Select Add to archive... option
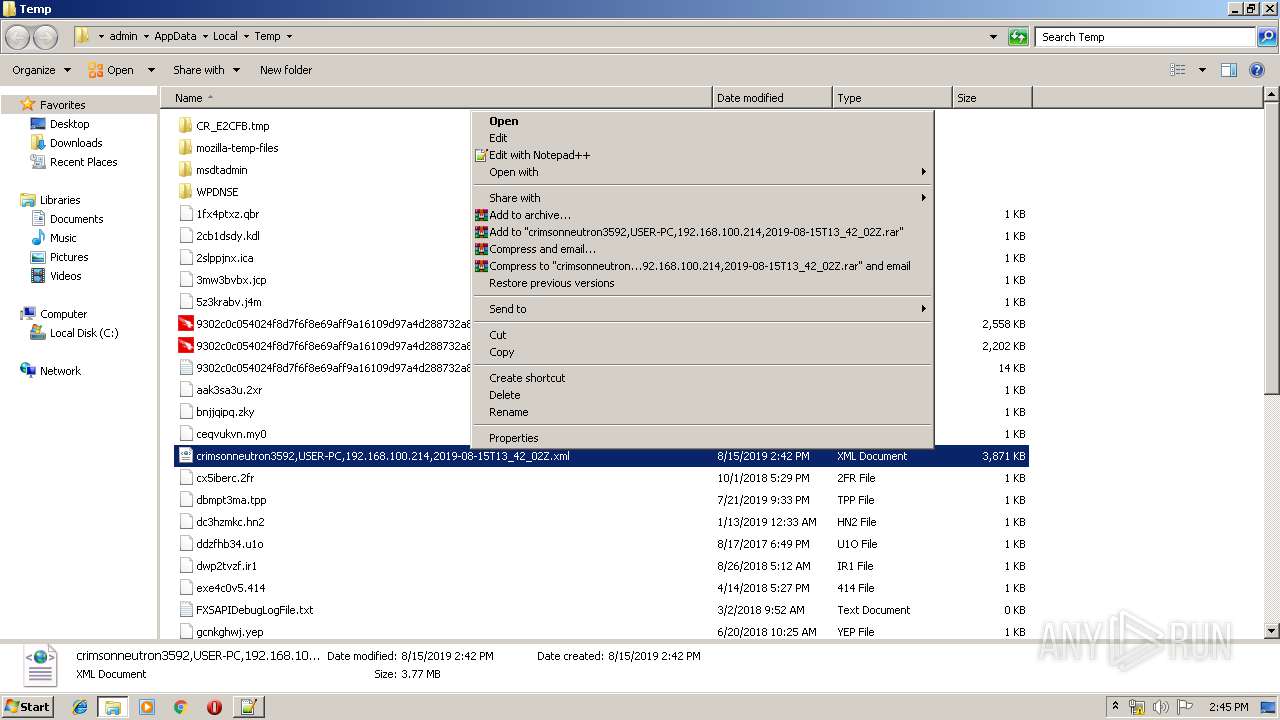The height and width of the screenshot is (720, 1280). coord(702,215)
